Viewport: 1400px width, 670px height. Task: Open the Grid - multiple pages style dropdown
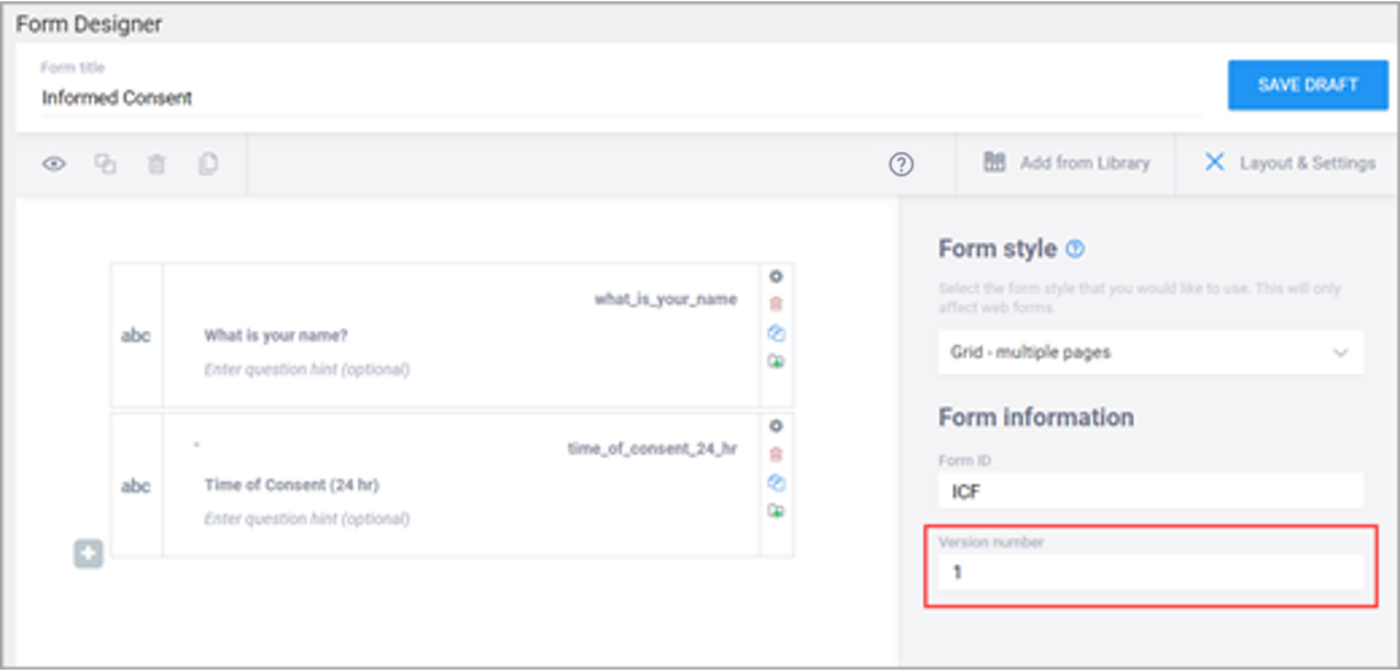tap(1150, 352)
